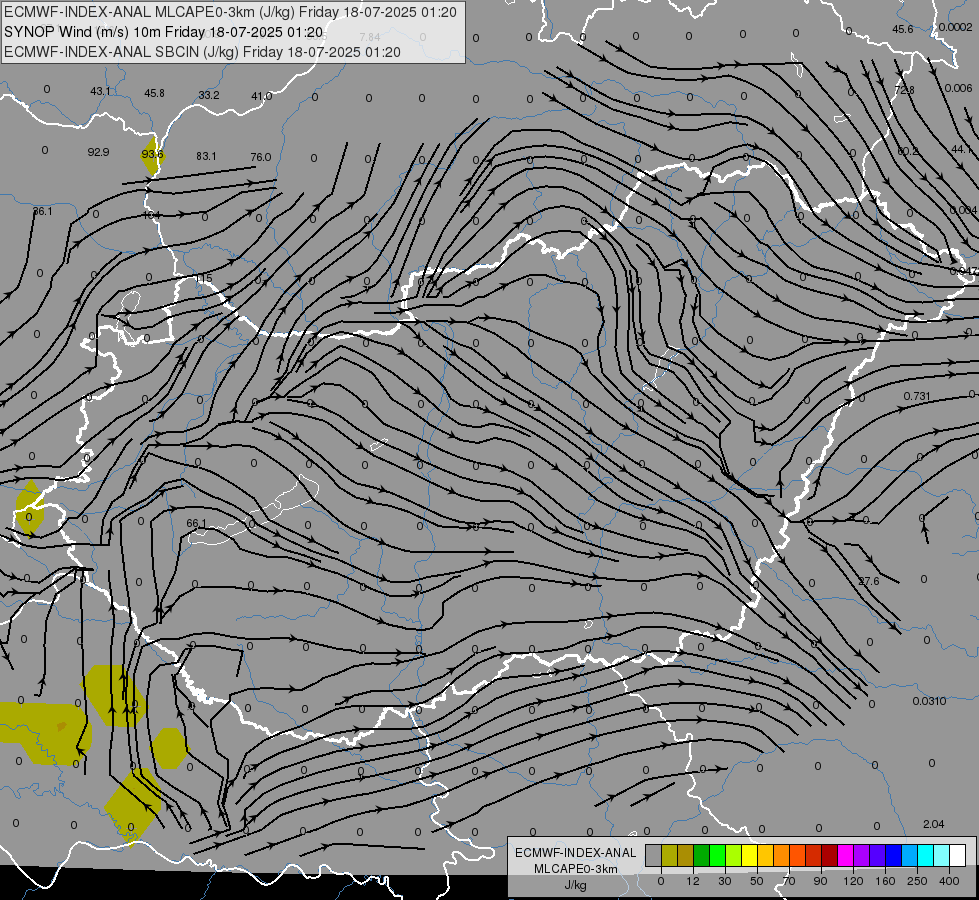Click the map value 27.6
This screenshot has width=979, height=900.
[x=868, y=581]
